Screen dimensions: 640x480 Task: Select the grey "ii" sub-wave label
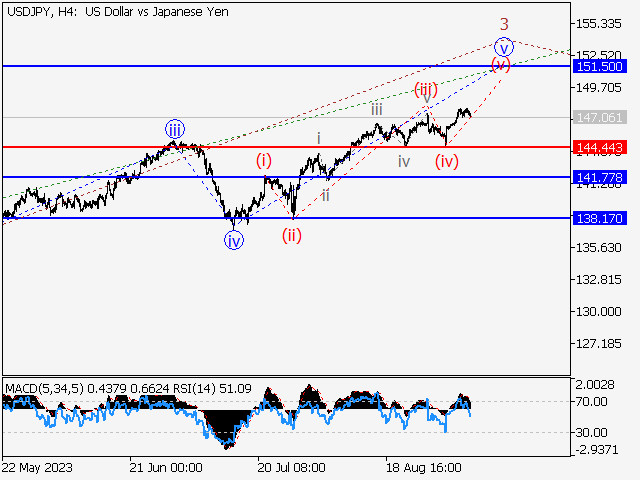[325, 196]
